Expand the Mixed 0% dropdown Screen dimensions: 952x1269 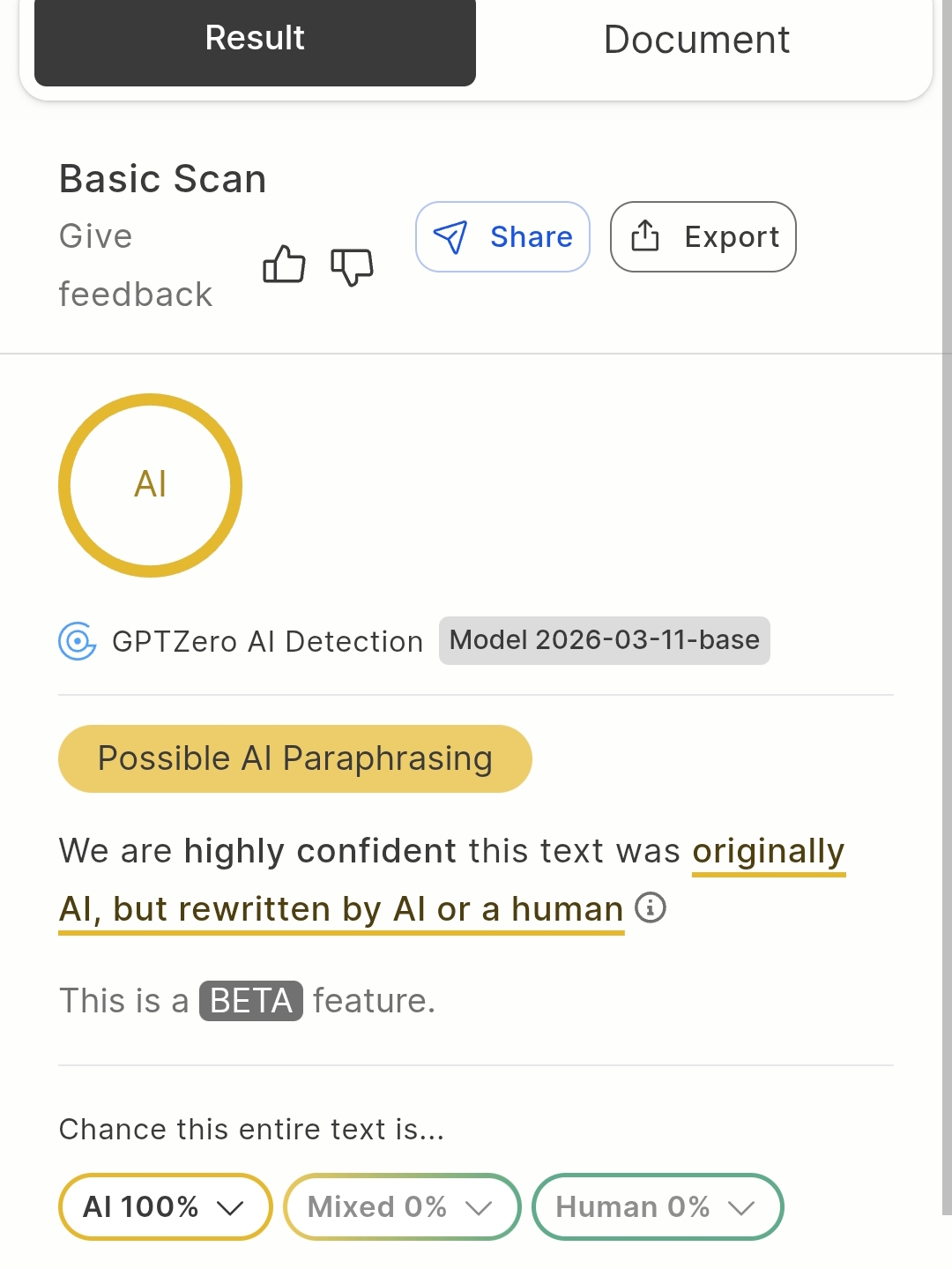coord(402,1206)
